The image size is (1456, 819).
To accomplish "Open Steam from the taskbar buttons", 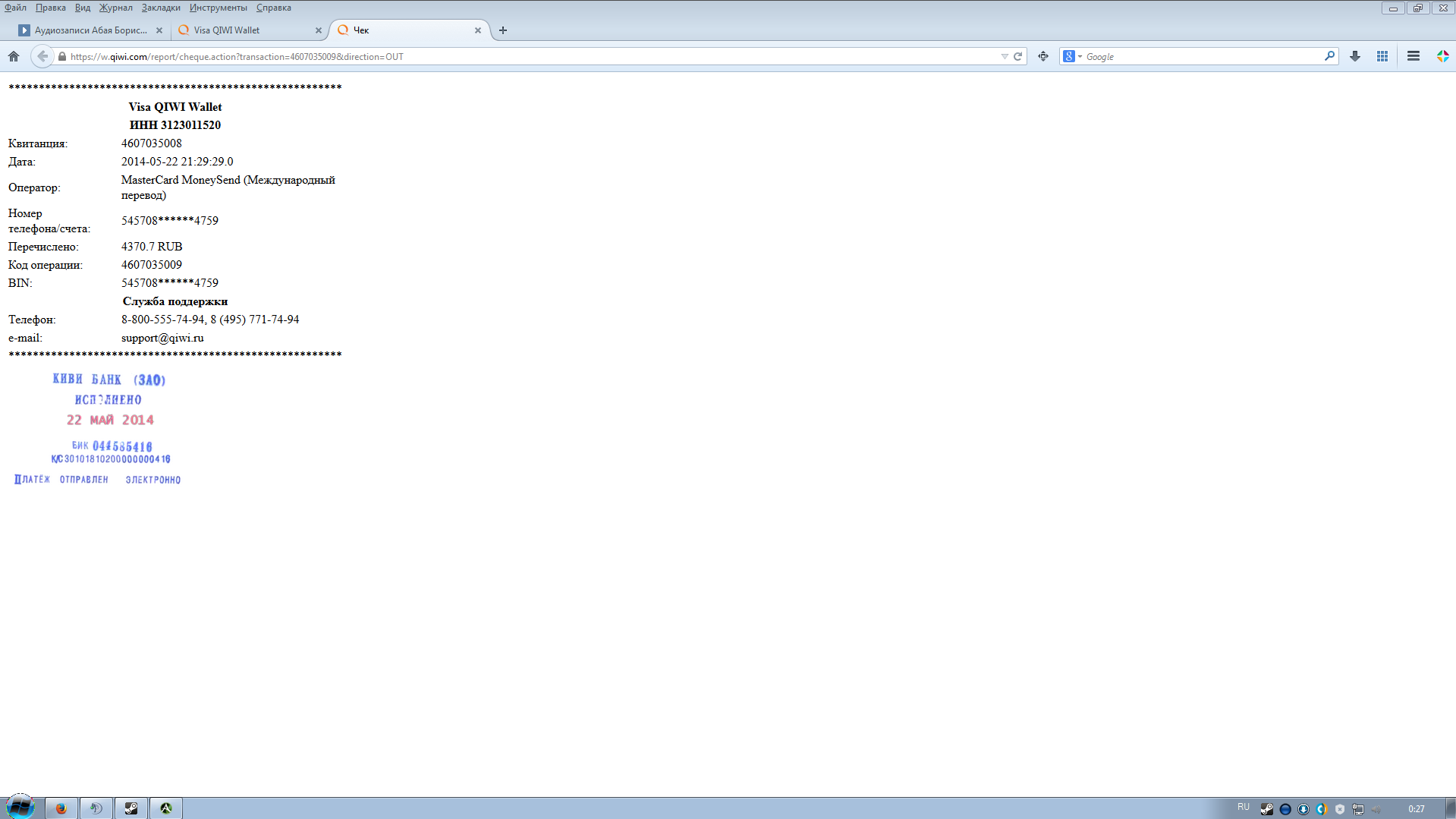I will tap(131, 808).
